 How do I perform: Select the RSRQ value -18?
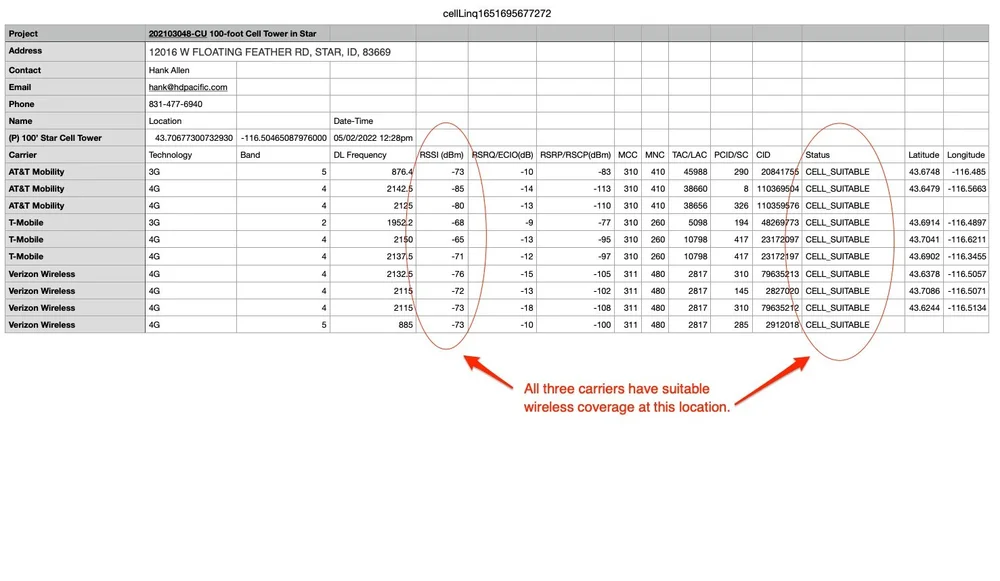526,308
